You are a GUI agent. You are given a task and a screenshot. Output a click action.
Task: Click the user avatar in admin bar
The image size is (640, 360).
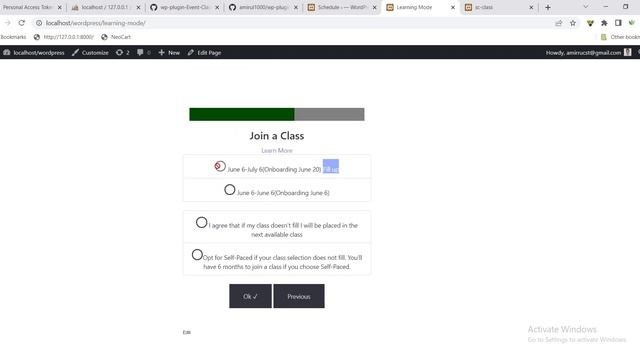click(x=628, y=52)
